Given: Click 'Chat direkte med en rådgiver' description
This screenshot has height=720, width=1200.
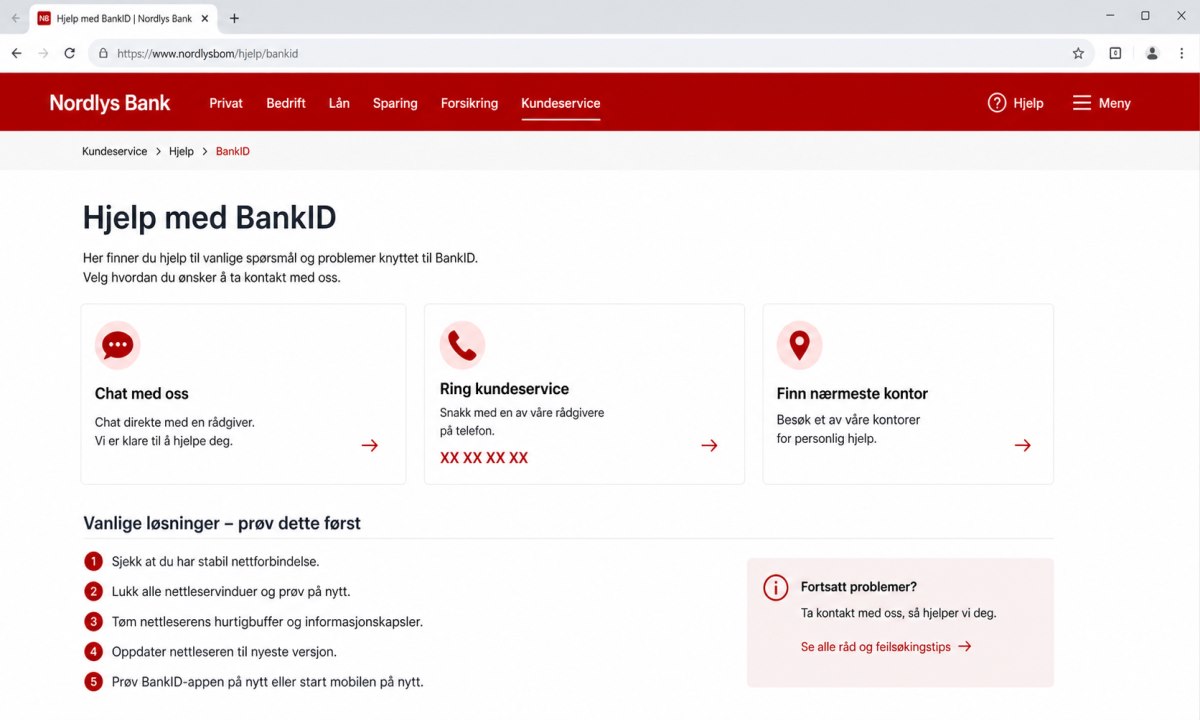Looking at the screenshot, I should pos(175,423).
